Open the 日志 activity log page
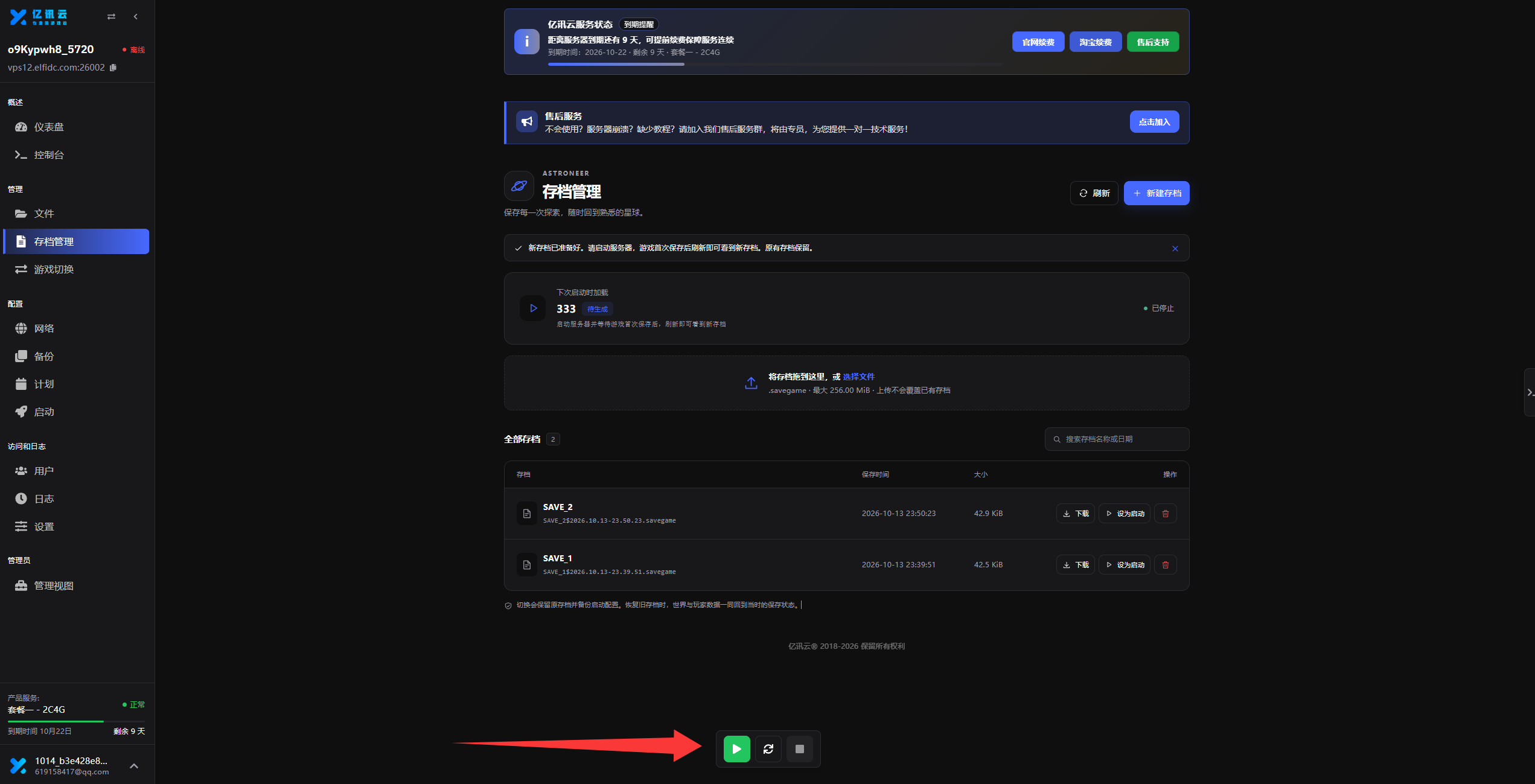Image resolution: width=1535 pixels, height=784 pixels. [x=76, y=499]
